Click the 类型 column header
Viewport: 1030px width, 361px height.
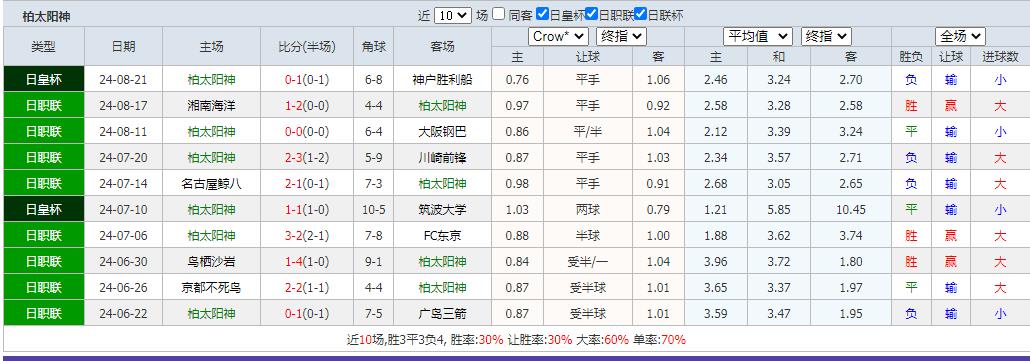[x=44, y=46]
